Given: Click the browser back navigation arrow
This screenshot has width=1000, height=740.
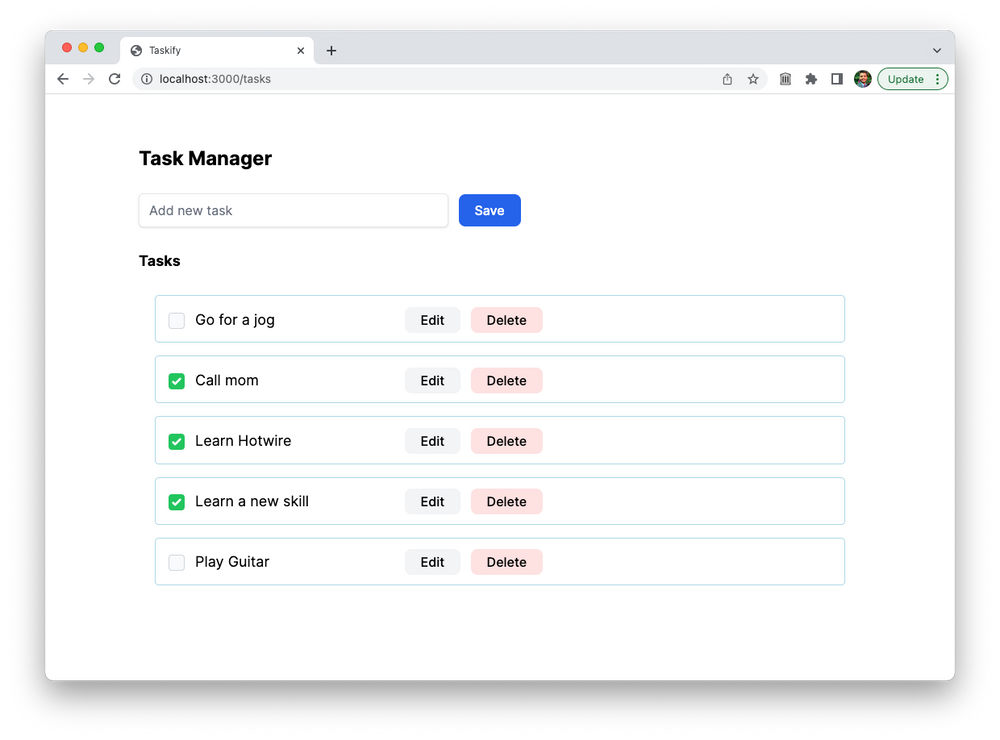Looking at the screenshot, I should click(62, 78).
